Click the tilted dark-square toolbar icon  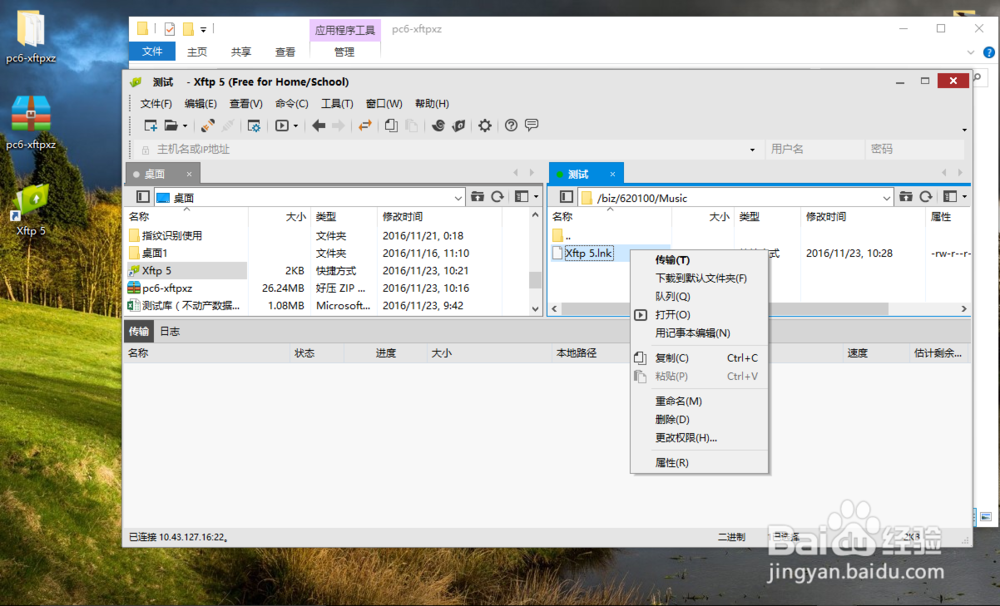(x=459, y=126)
